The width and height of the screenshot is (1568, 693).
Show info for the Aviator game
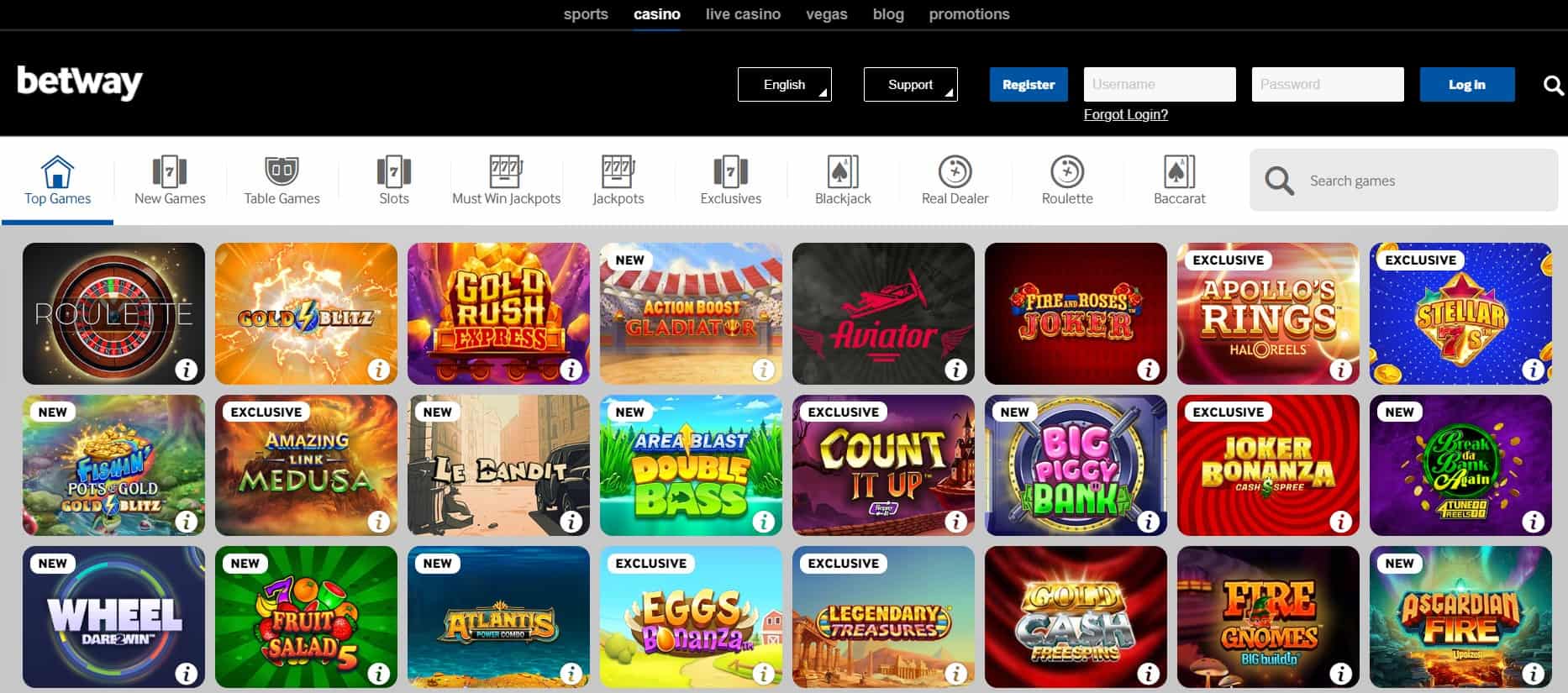(x=955, y=370)
